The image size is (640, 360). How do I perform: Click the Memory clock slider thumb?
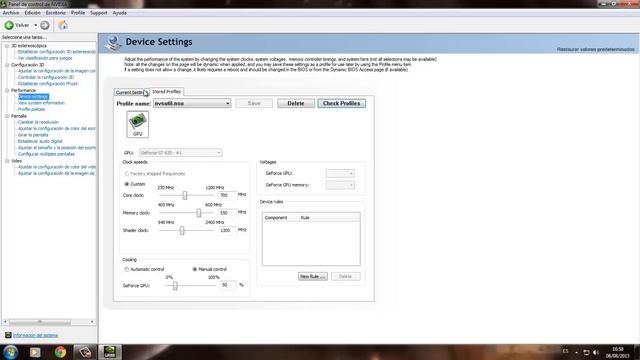199,213
